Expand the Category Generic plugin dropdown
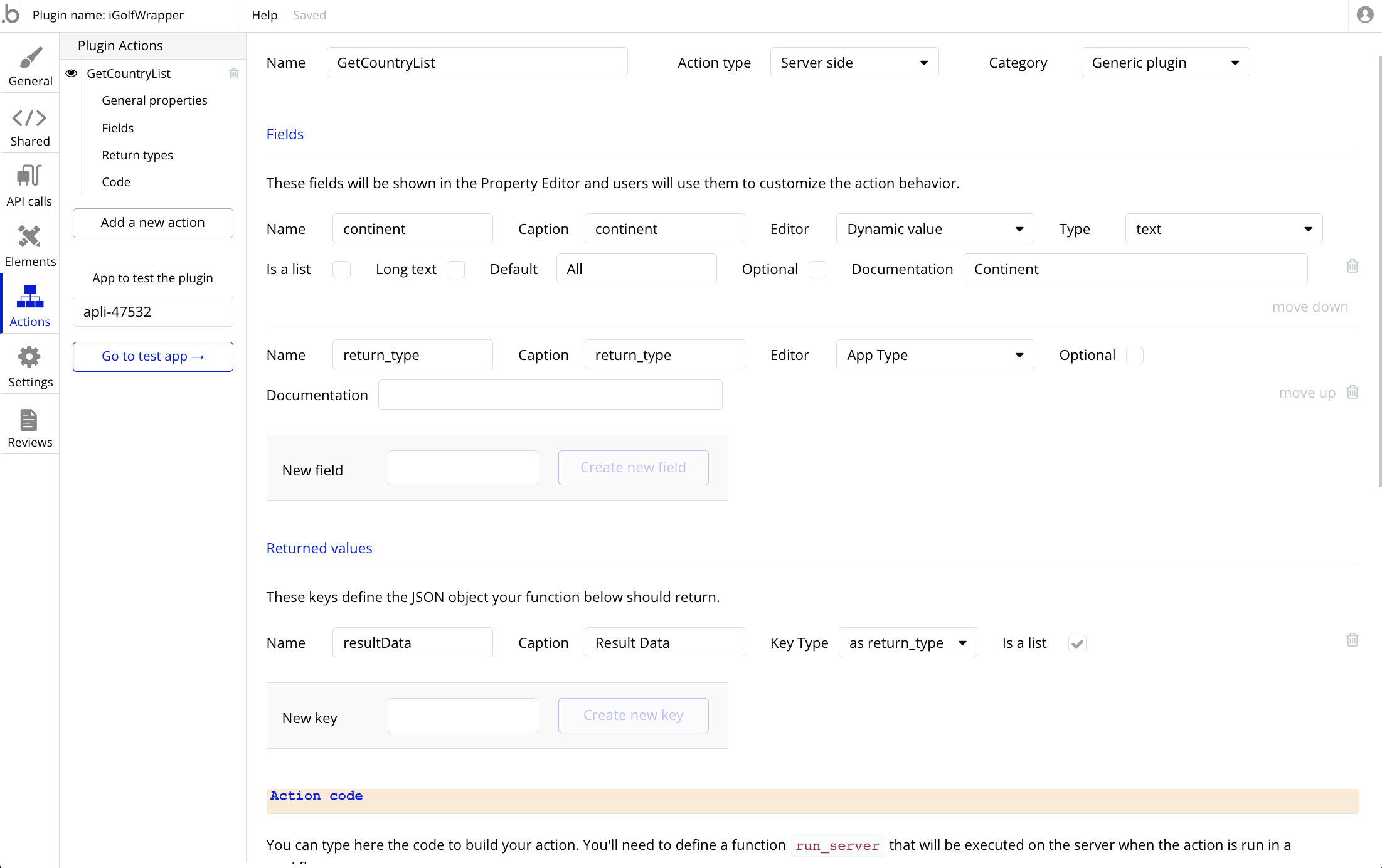The width and height of the screenshot is (1382, 868). (1165, 63)
